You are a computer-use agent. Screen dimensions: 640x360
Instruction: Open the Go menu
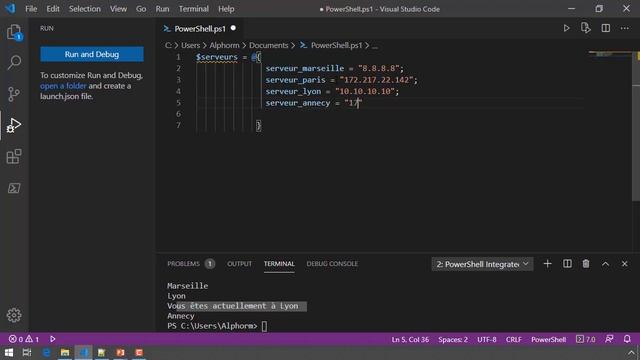(141, 9)
